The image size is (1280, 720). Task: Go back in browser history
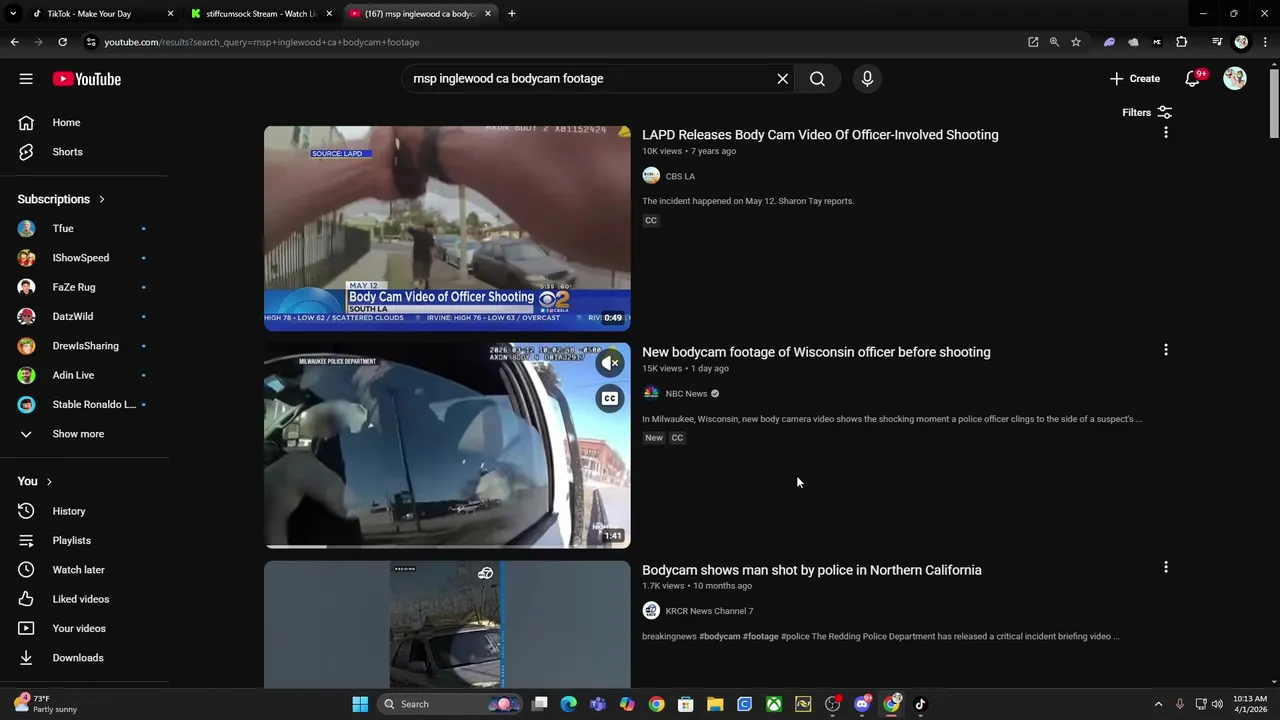click(14, 42)
